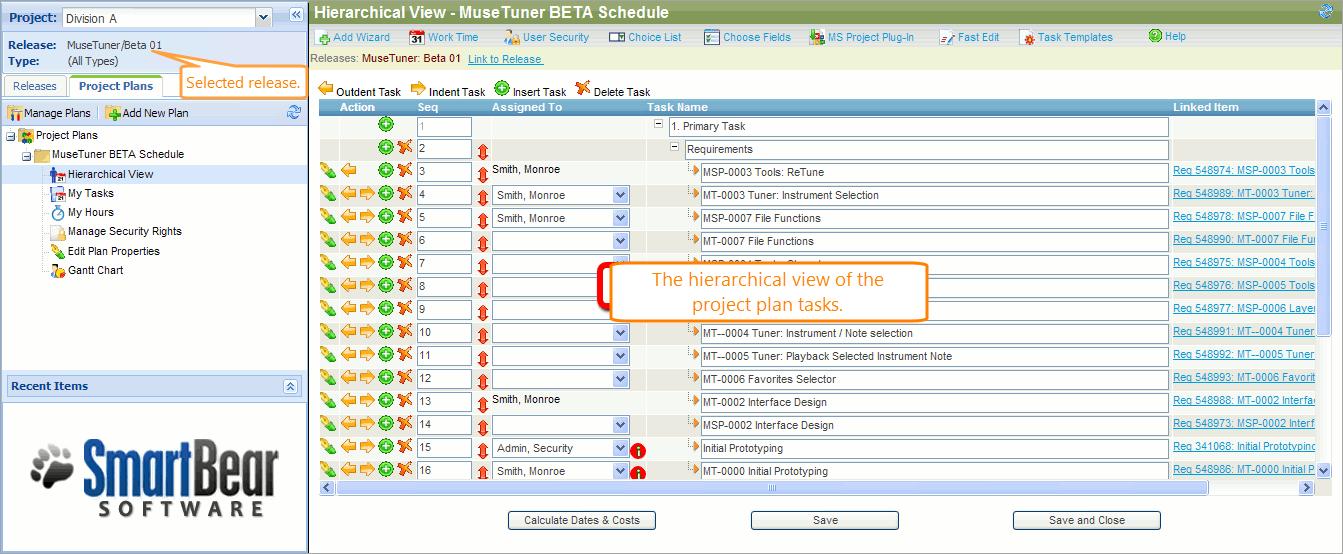Open the MS Project Plug-In tool

point(817,37)
